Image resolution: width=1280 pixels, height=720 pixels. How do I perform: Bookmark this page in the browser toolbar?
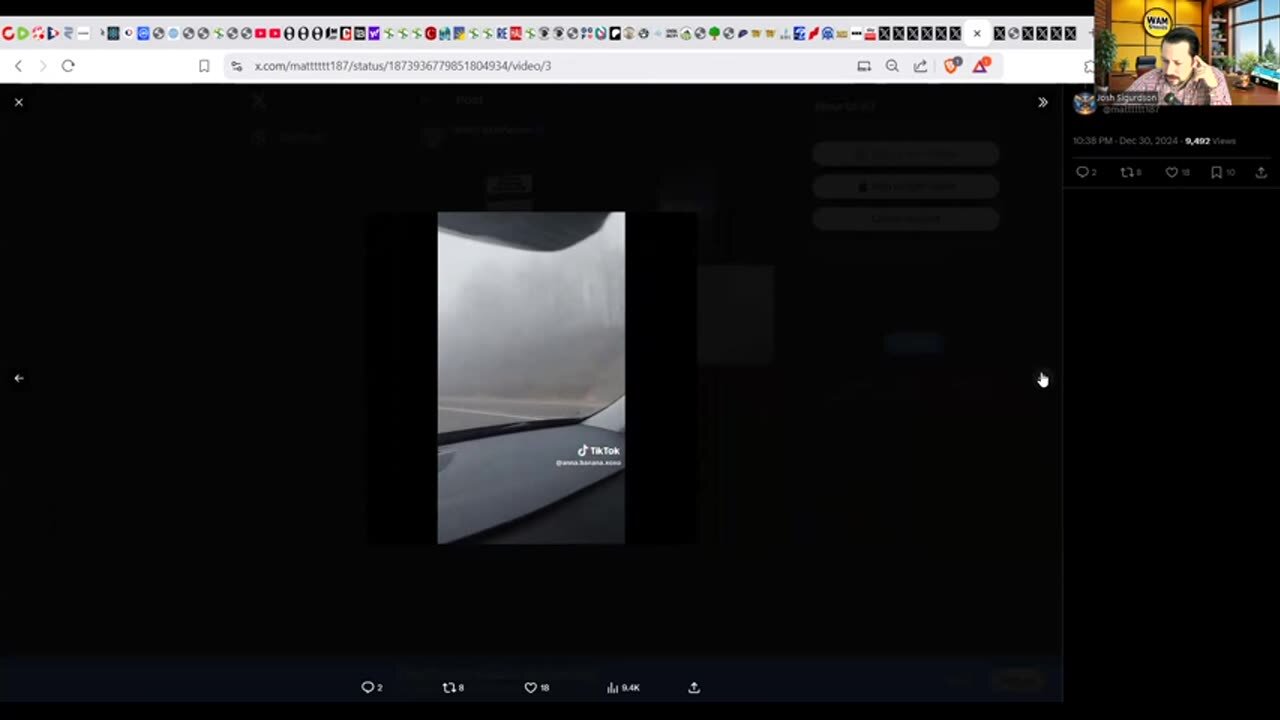[204, 66]
